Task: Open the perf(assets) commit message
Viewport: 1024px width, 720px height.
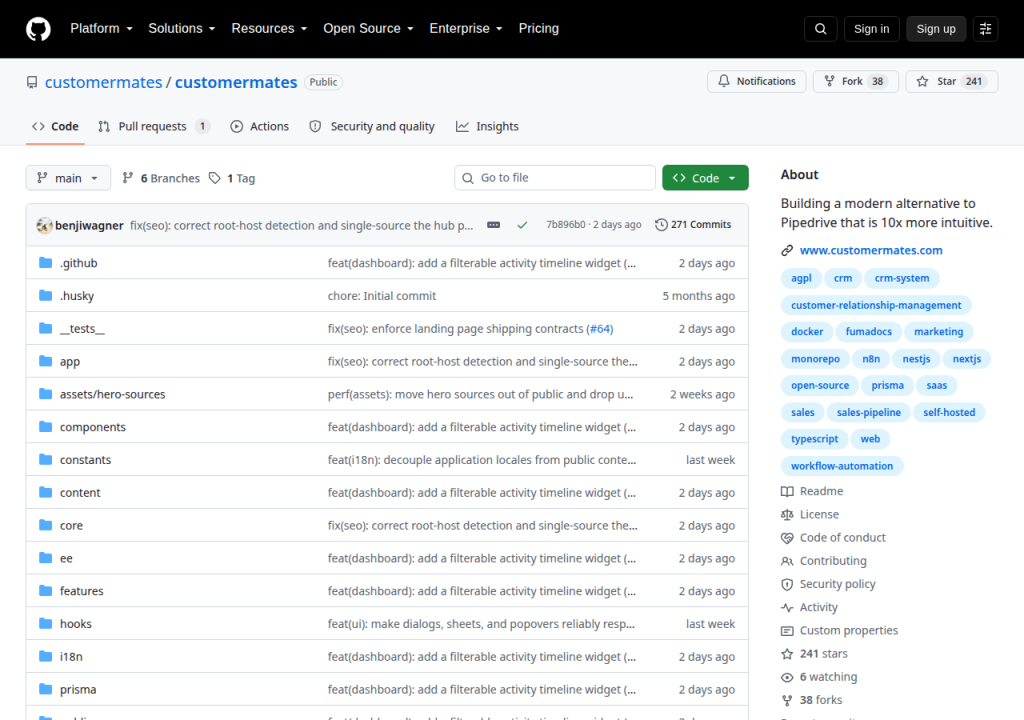Action: tap(480, 394)
